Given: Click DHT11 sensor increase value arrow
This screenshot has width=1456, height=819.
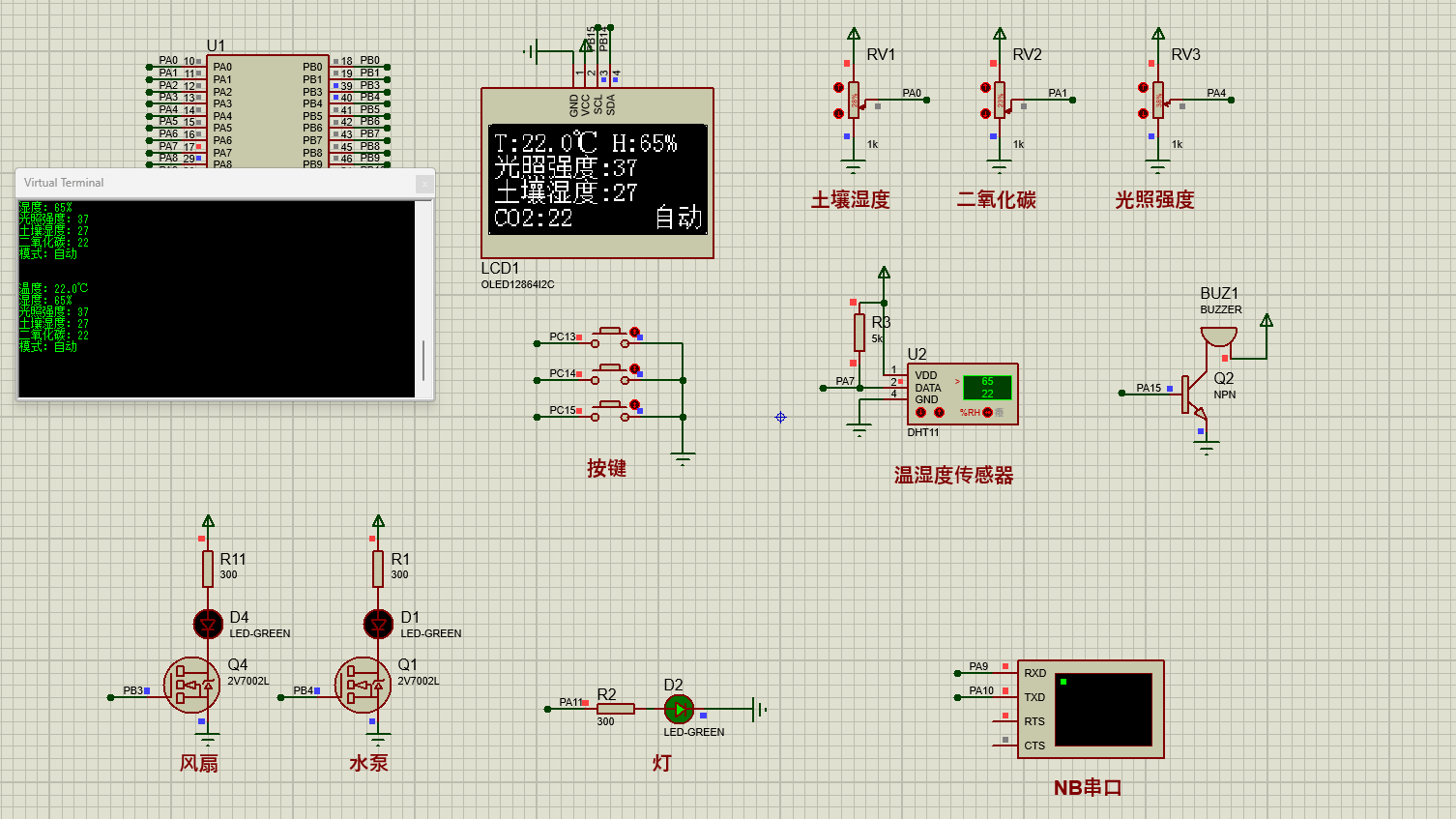Looking at the screenshot, I should point(938,412).
